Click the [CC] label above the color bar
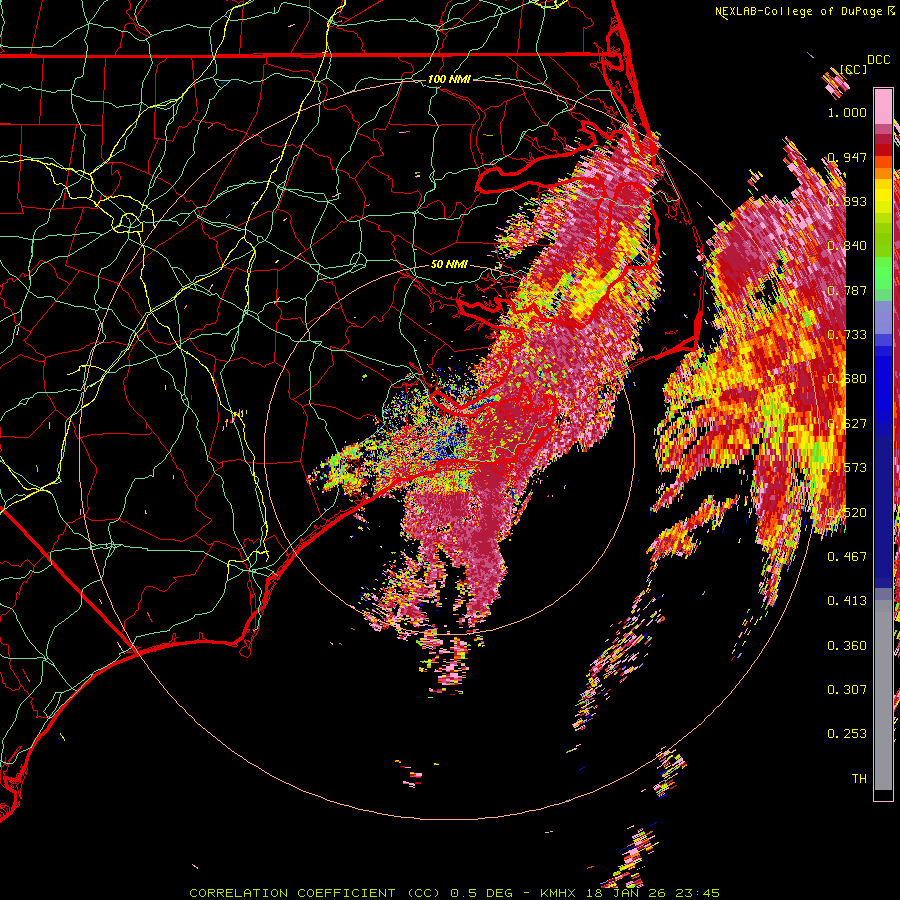 click(853, 69)
